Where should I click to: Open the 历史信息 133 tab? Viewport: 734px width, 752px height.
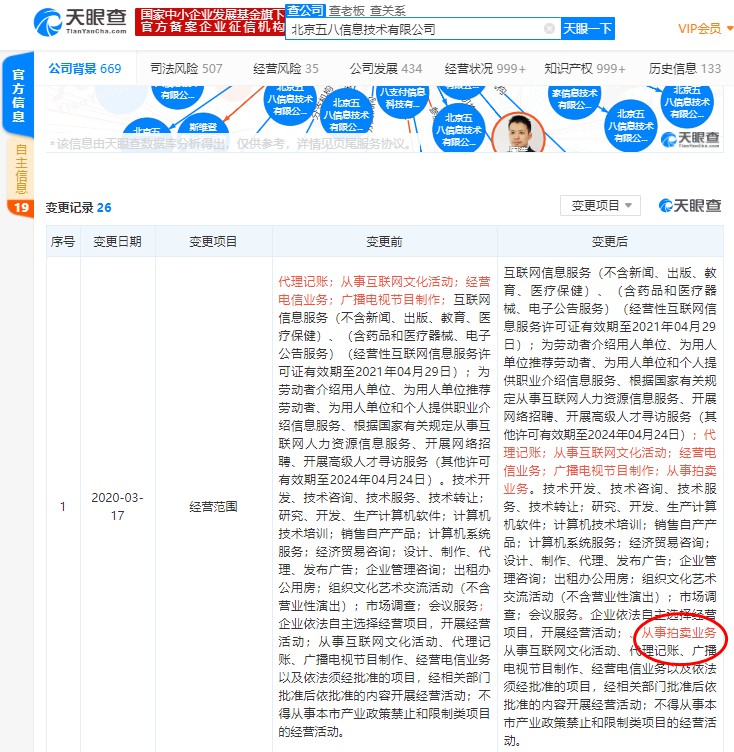pyautogui.click(x=685, y=69)
